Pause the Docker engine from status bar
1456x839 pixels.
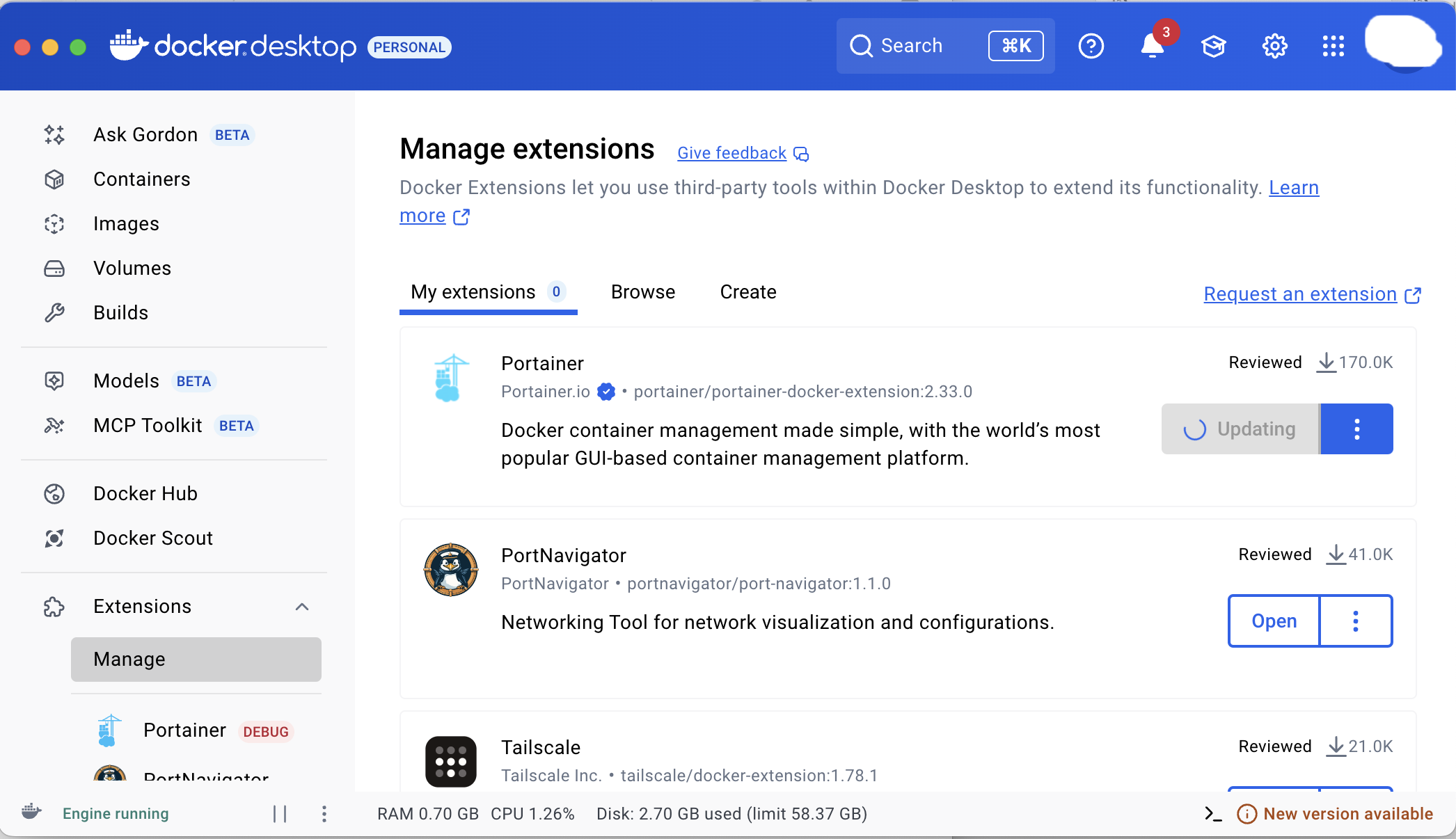click(280, 813)
